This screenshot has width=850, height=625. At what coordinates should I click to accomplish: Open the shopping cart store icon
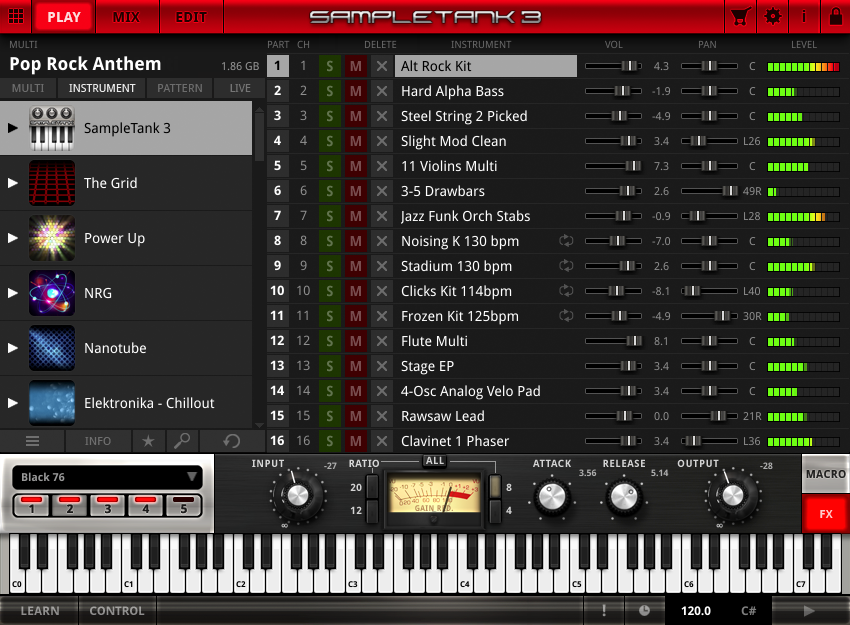tap(741, 17)
